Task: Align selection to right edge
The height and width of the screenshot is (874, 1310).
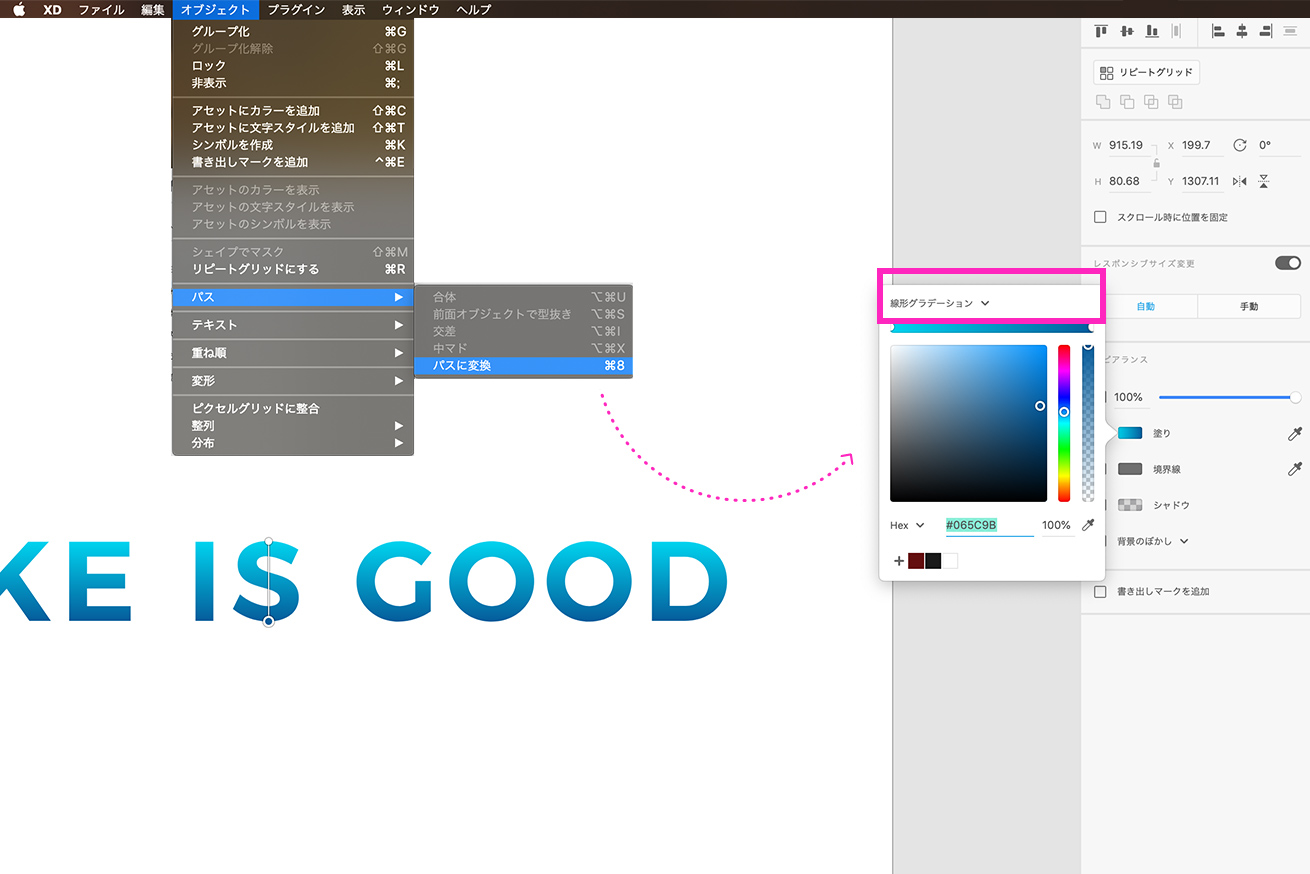Action: coord(1266,31)
